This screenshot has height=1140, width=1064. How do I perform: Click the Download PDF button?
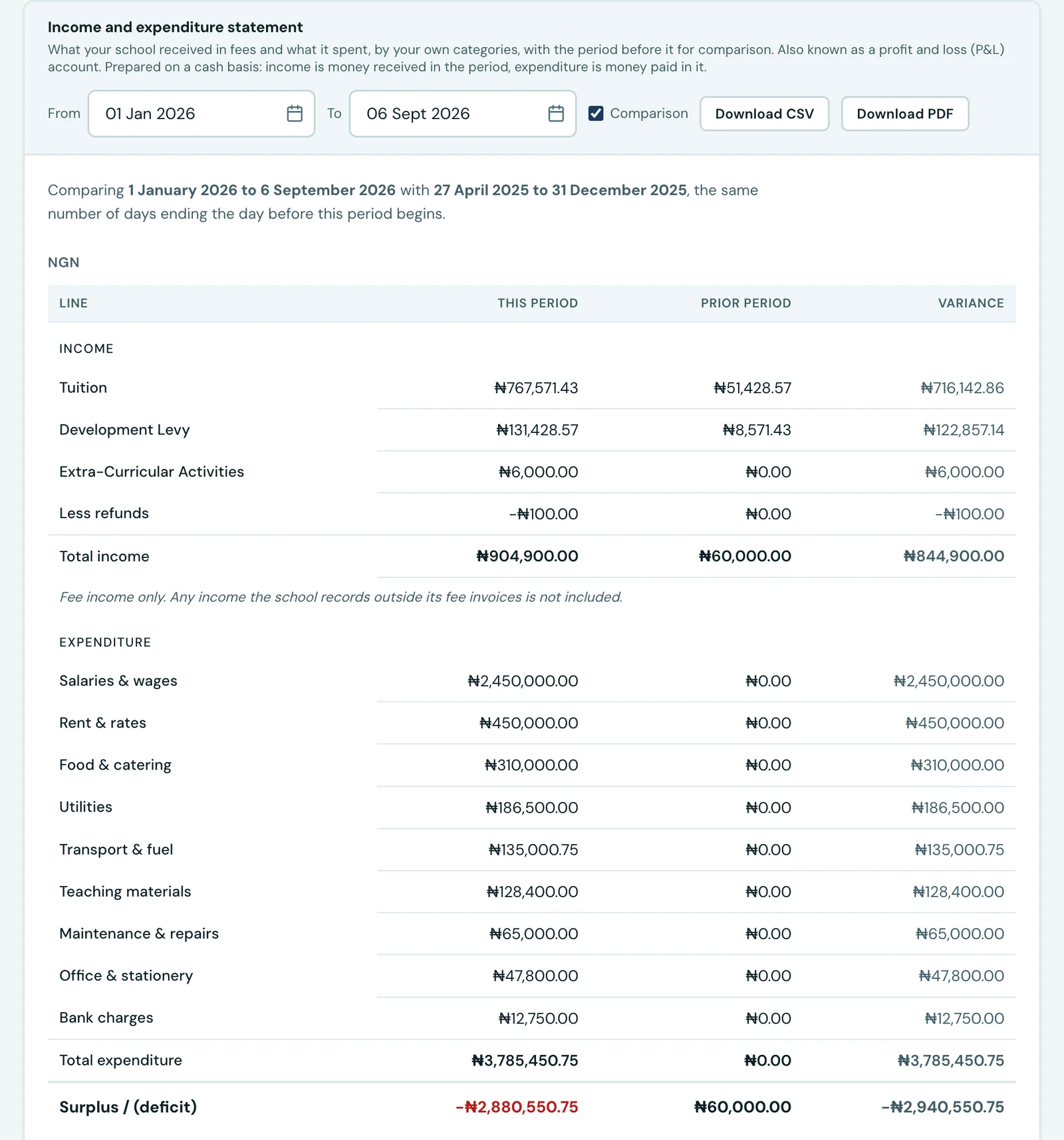click(x=904, y=114)
